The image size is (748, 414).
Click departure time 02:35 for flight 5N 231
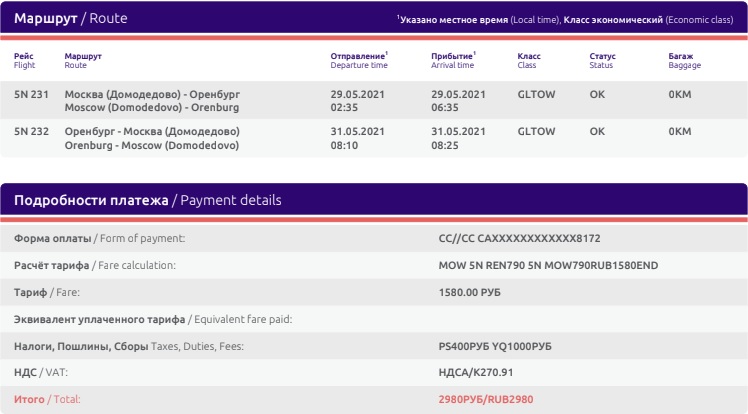click(x=344, y=108)
